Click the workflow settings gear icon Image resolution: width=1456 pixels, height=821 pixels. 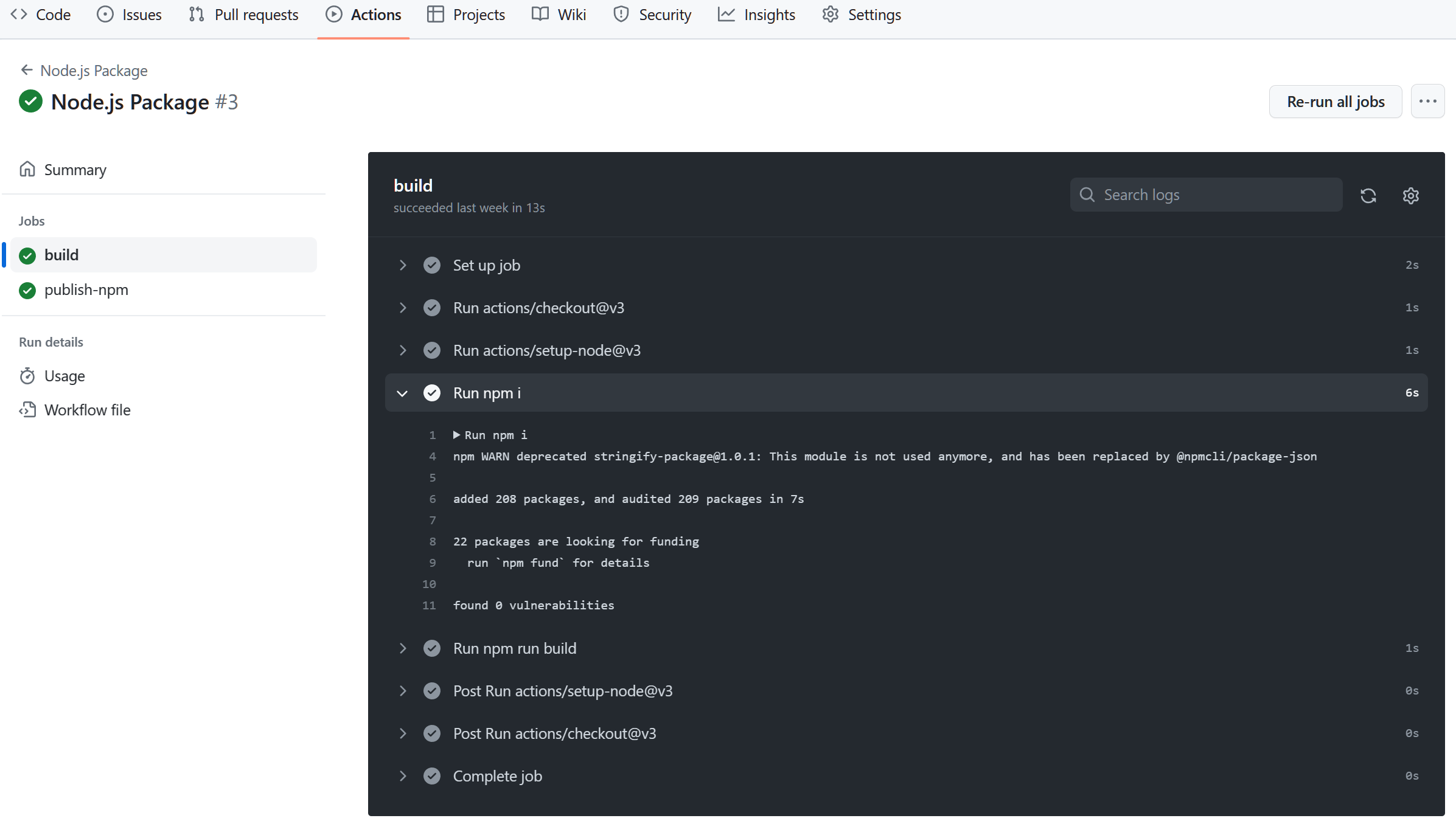pyautogui.click(x=1412, y=194)
